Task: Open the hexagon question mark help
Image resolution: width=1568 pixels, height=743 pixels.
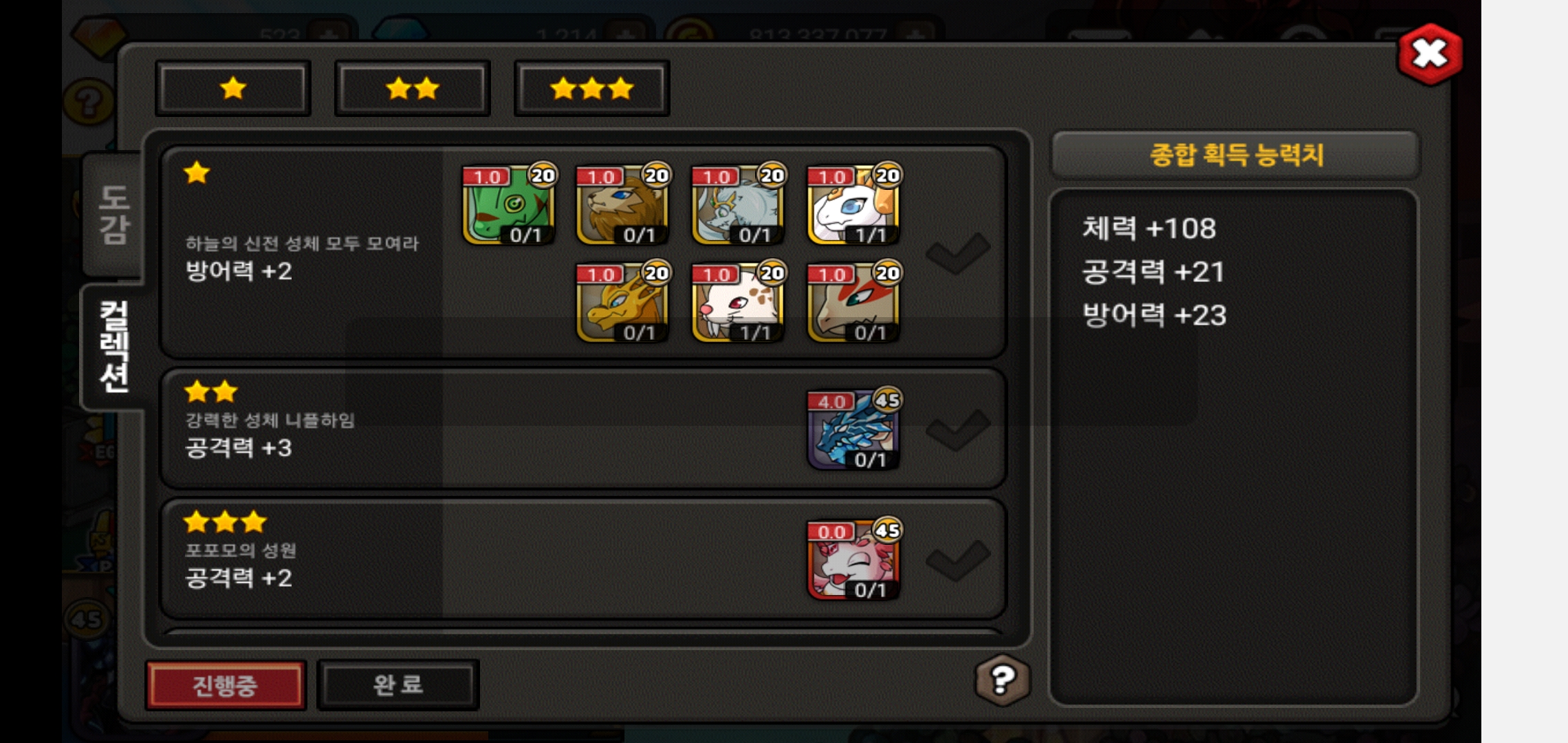Action: [1003, 680]
